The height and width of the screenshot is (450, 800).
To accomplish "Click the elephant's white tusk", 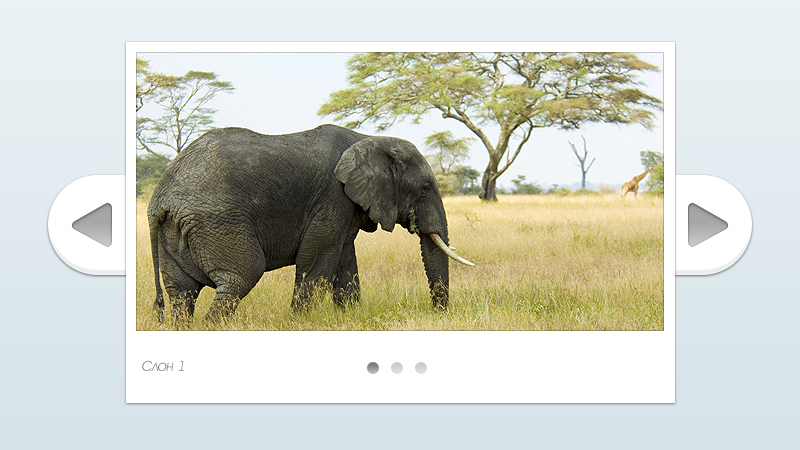I will [x=452, y=251].
